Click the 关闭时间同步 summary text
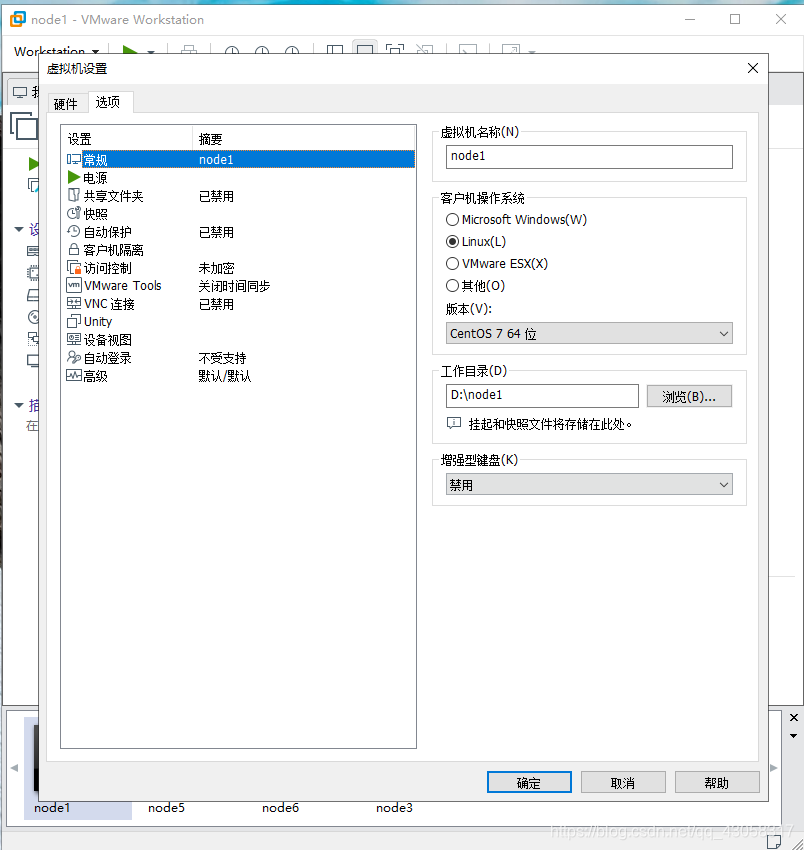Screen dimensions: 804x850 (x=234, y=286)
